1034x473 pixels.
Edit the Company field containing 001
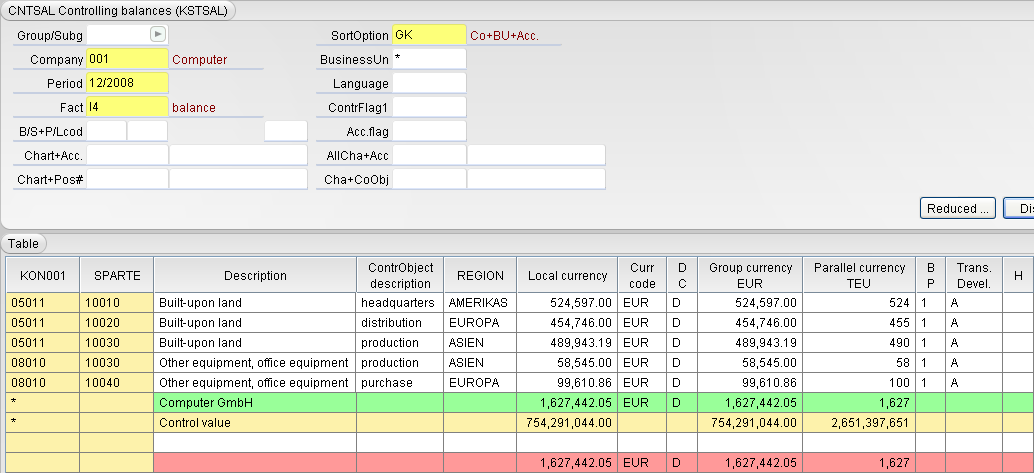(x=127, y=59)
